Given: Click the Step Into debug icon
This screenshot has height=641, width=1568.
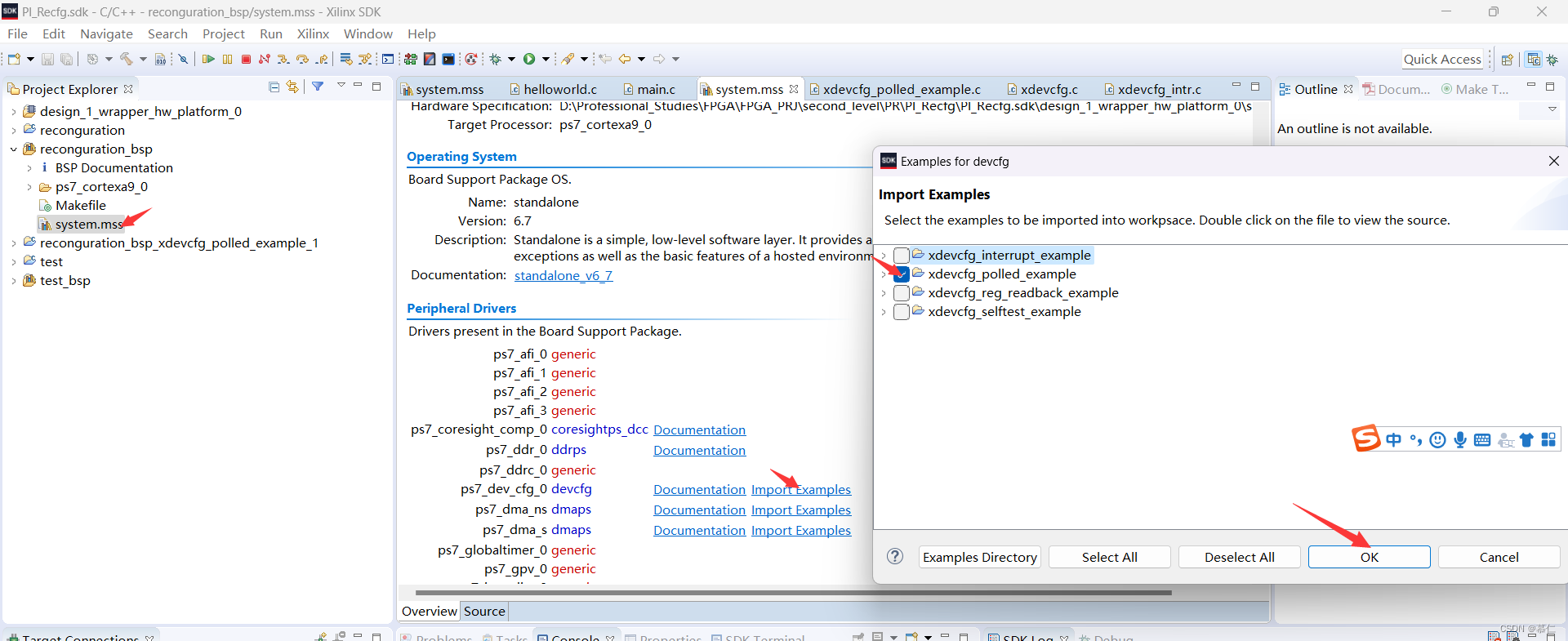Looking at the screenshot, I should 283,59.
